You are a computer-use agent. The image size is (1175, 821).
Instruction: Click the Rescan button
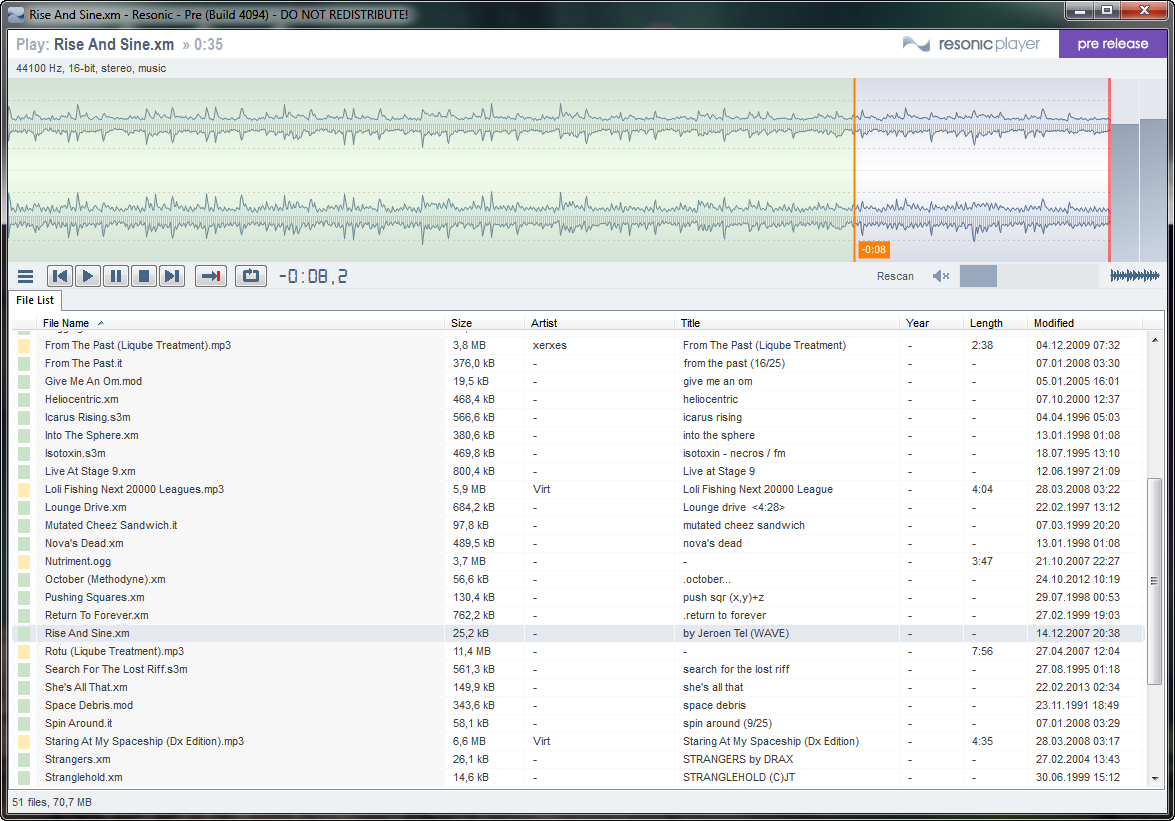pyautogui.click(x=895, y=277)
